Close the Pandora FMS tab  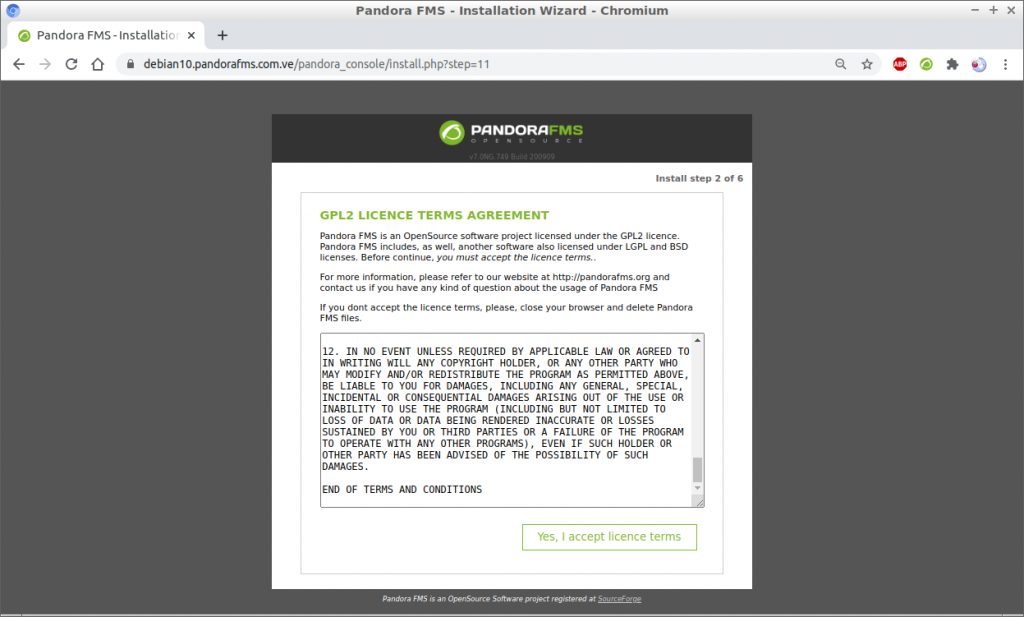coord(191,35)
